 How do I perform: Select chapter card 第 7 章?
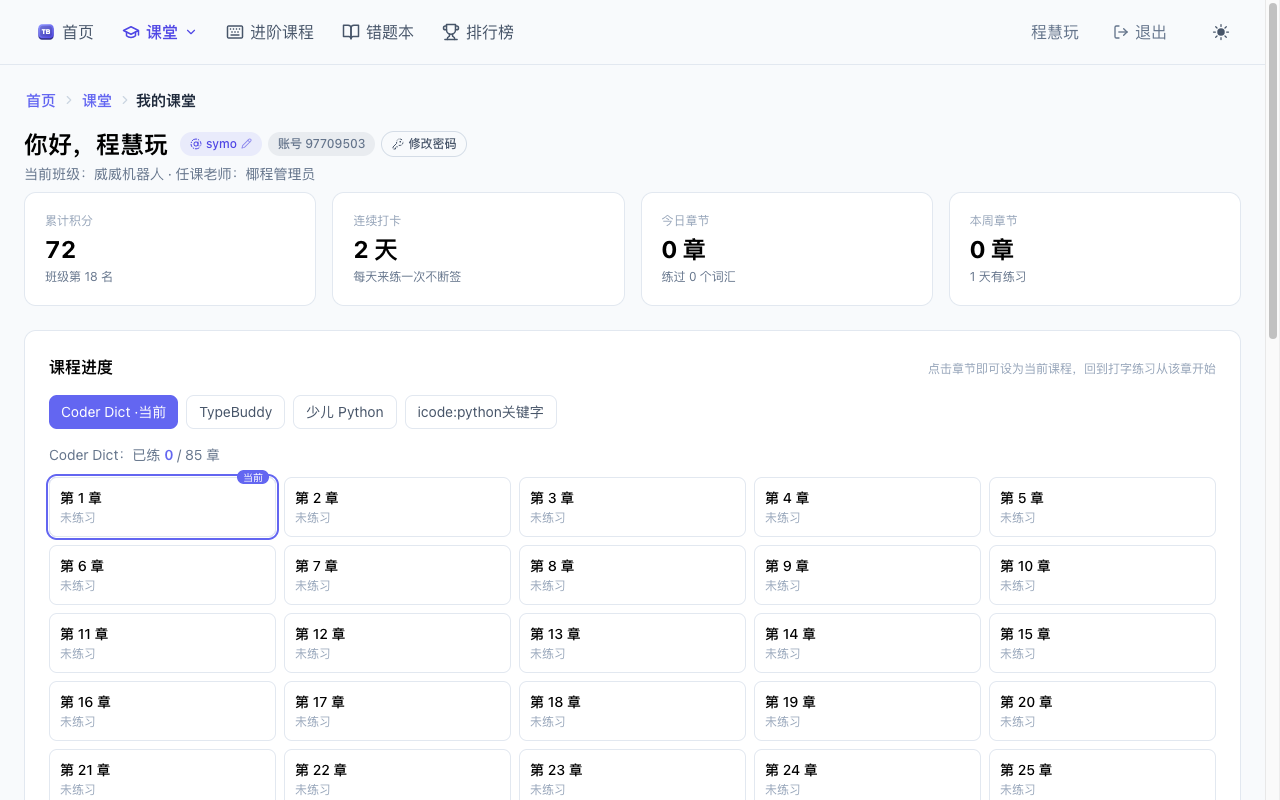tap(397, 575)
